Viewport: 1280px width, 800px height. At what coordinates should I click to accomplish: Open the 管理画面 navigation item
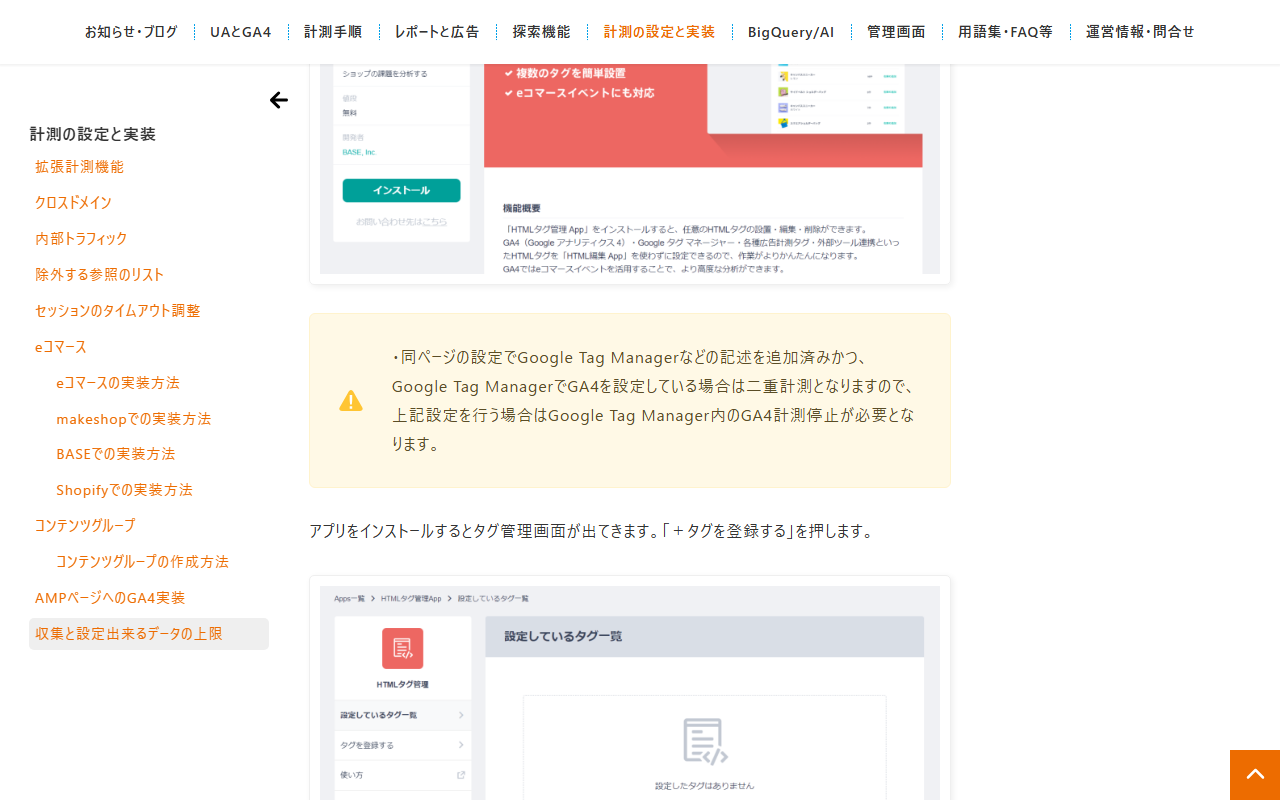click(x=896, y=32)
